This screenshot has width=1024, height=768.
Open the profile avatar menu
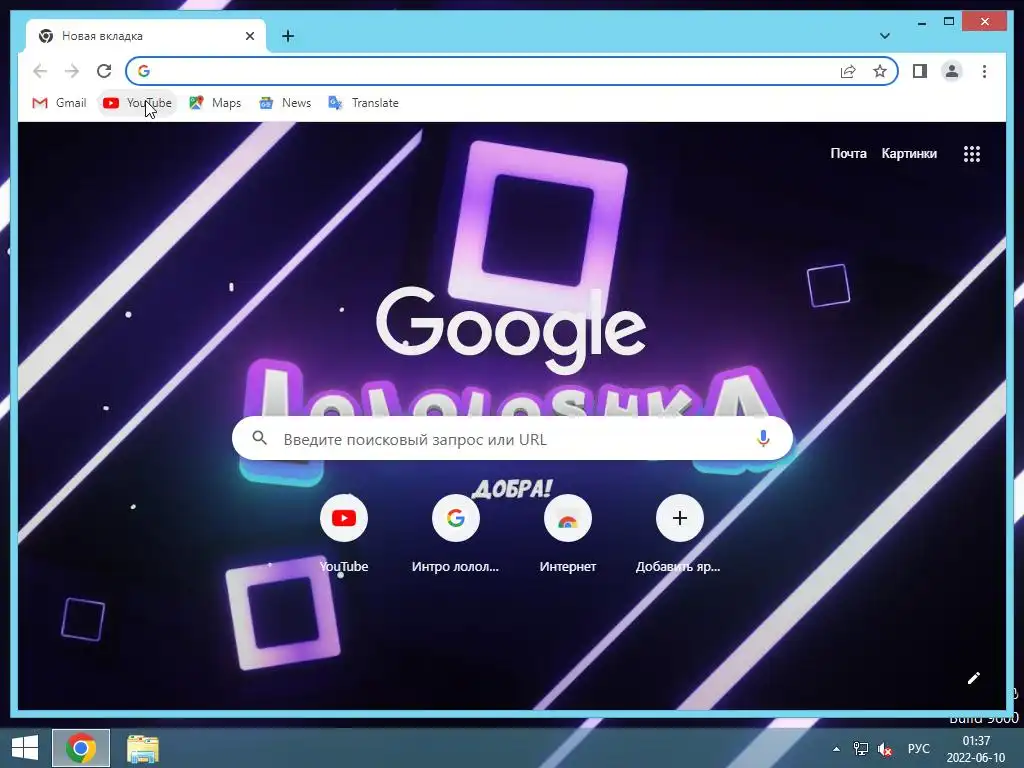pyautogui.click(x=952, y=71)
